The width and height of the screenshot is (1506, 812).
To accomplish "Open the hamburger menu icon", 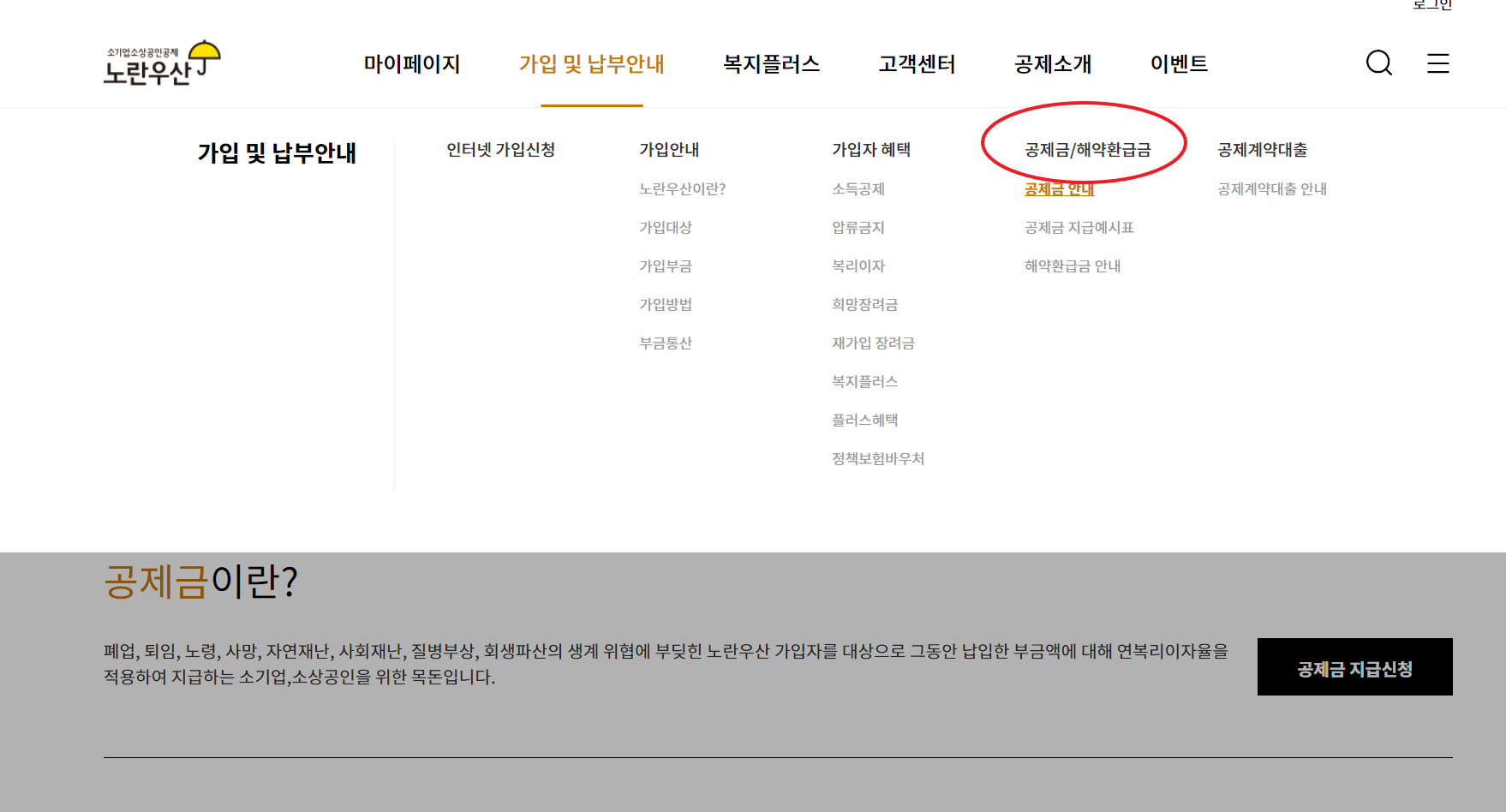I will [1437, 63].
